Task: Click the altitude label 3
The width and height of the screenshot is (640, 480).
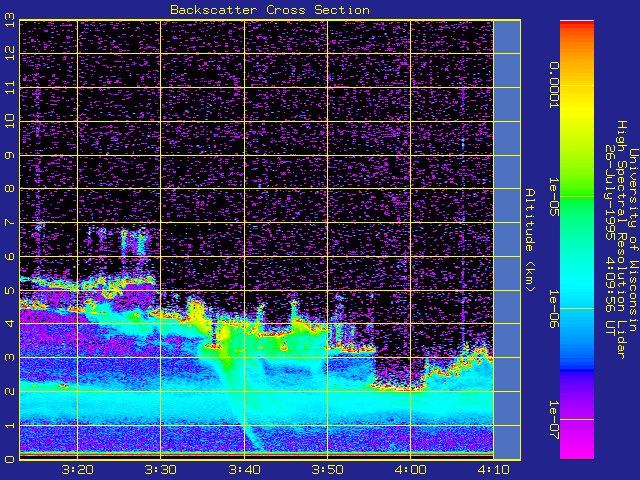Action: (10, 358)
